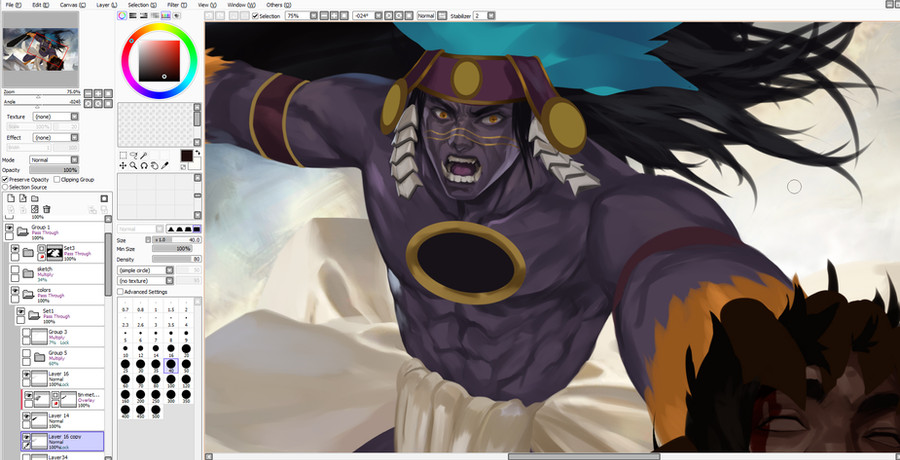Click the navigator thumbnail preview

[40, 49]
